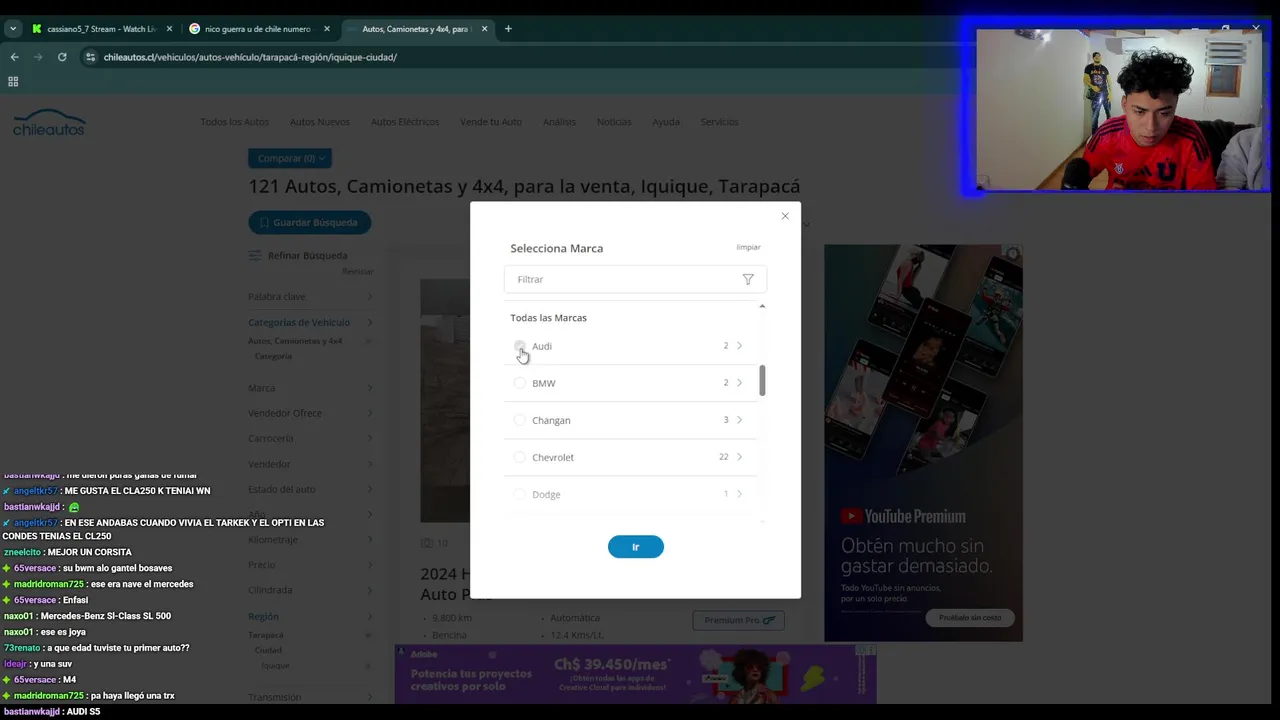1280x720 pixels.
Task: Click the Tarapacá region sub-item
Action: (266, 635)
